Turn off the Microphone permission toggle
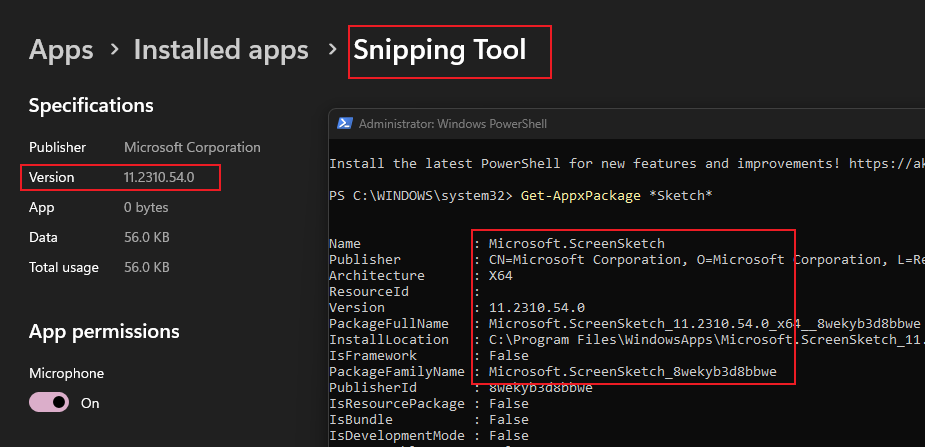 tap(49, 403)
